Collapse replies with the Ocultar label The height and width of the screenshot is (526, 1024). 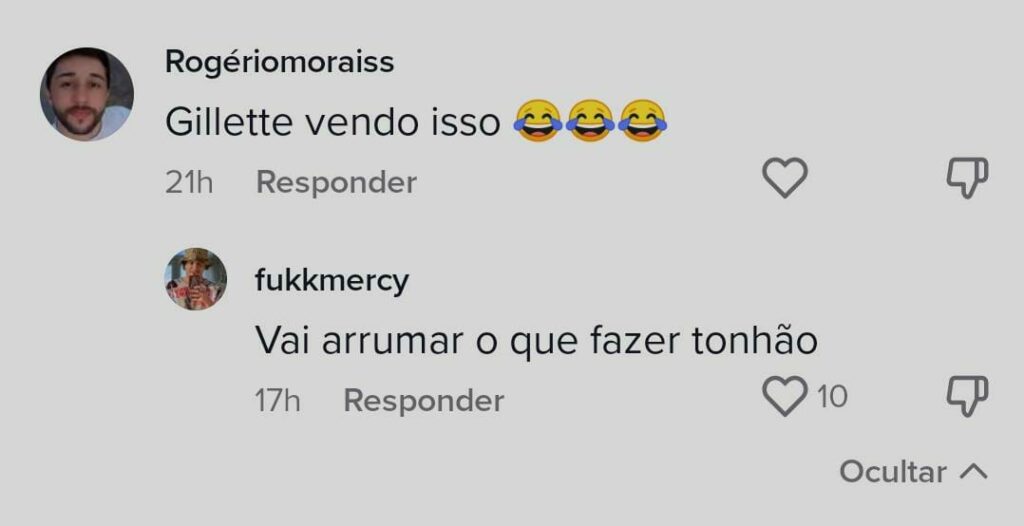click(893, 471)
